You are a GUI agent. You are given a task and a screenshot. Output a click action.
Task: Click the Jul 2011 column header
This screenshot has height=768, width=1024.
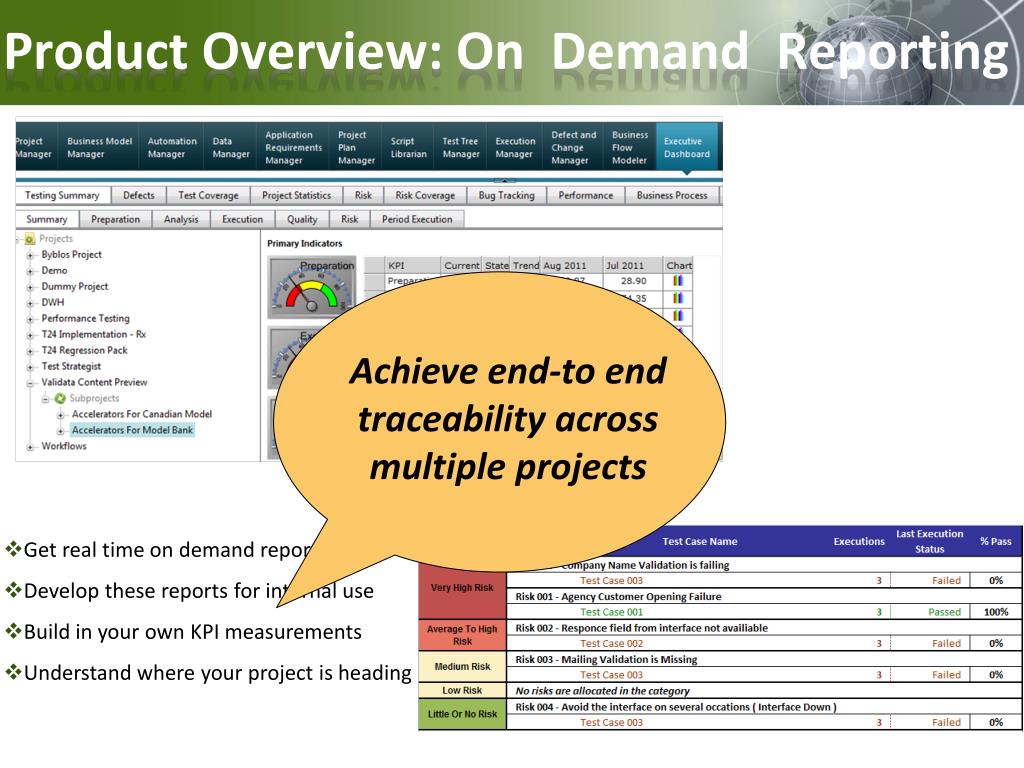632,265
